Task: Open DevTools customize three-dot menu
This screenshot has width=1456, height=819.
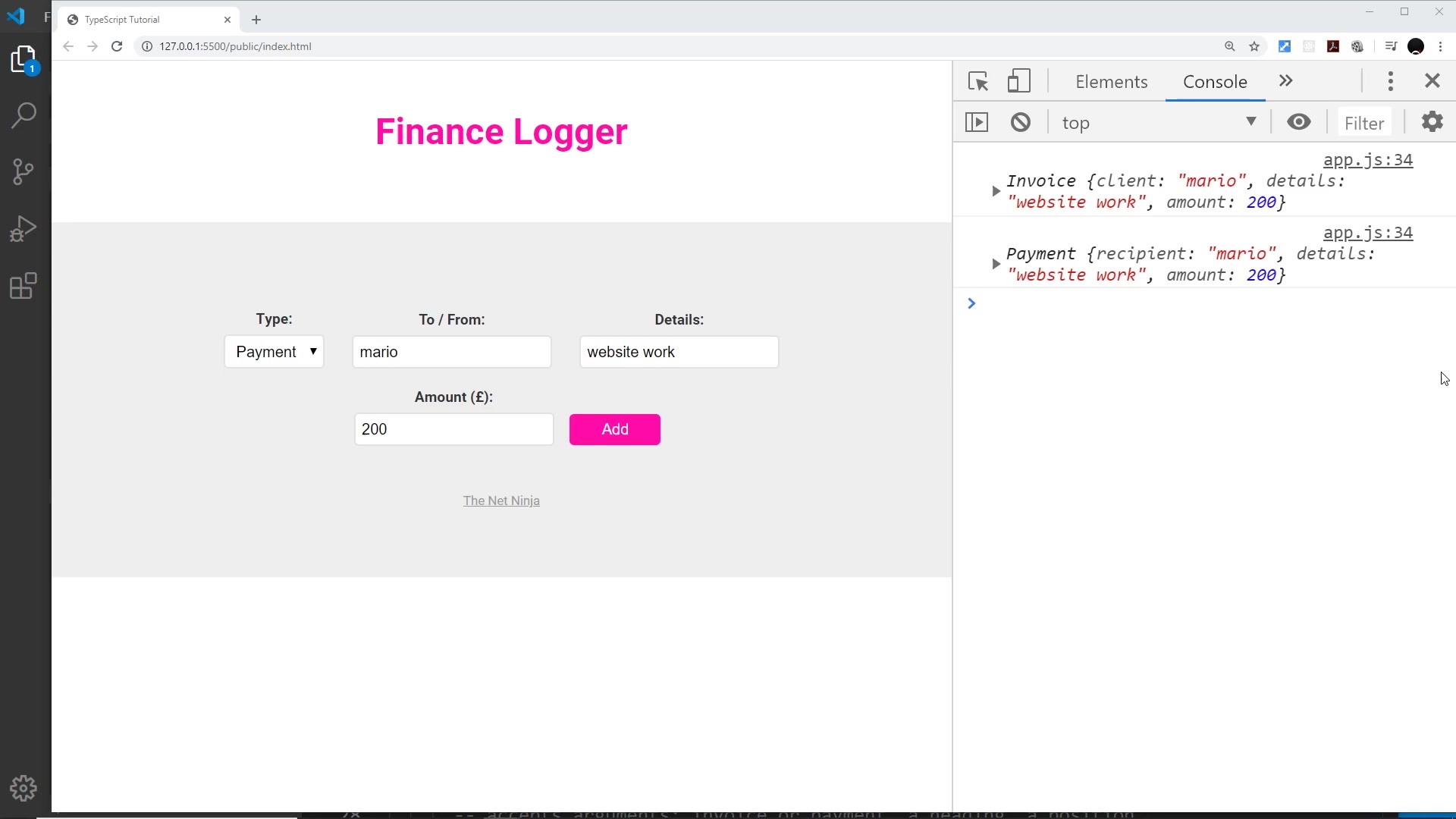Action: tap(1391, 81)
